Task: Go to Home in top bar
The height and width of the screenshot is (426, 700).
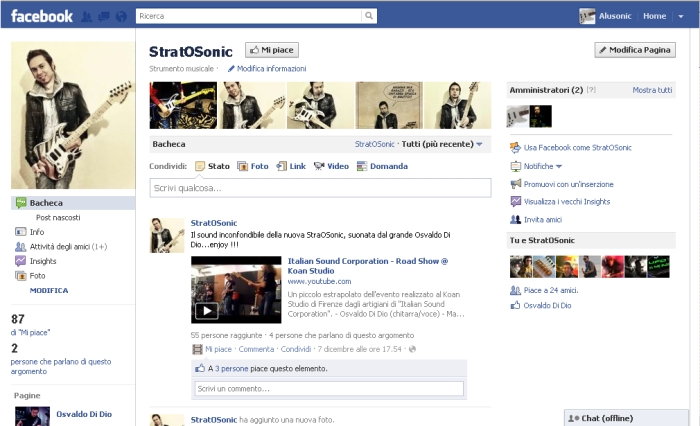Action: click(x=654, y=16)
